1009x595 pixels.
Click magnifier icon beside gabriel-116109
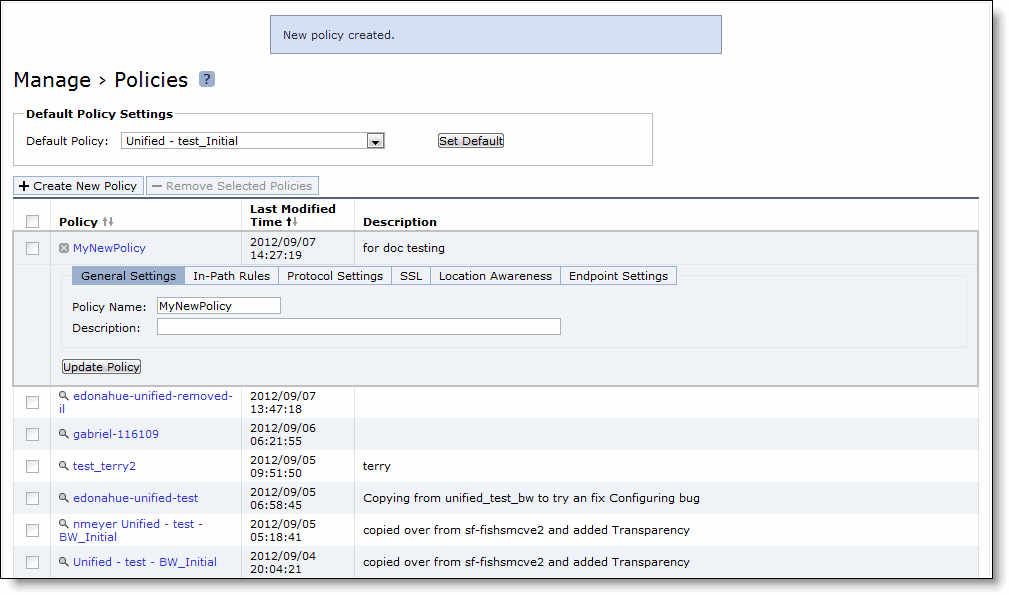click(x=64, y=434)
